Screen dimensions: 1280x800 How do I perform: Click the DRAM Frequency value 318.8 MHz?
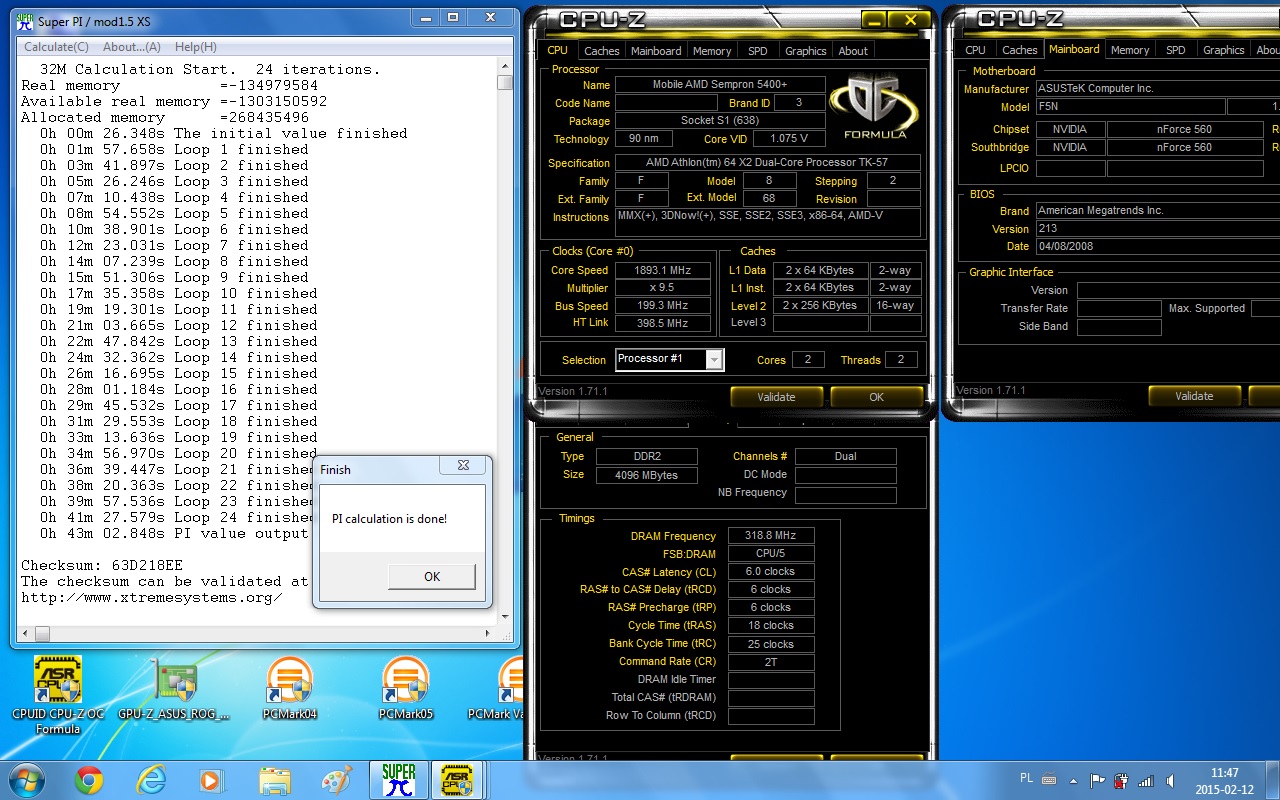click(x=770, y=536)
